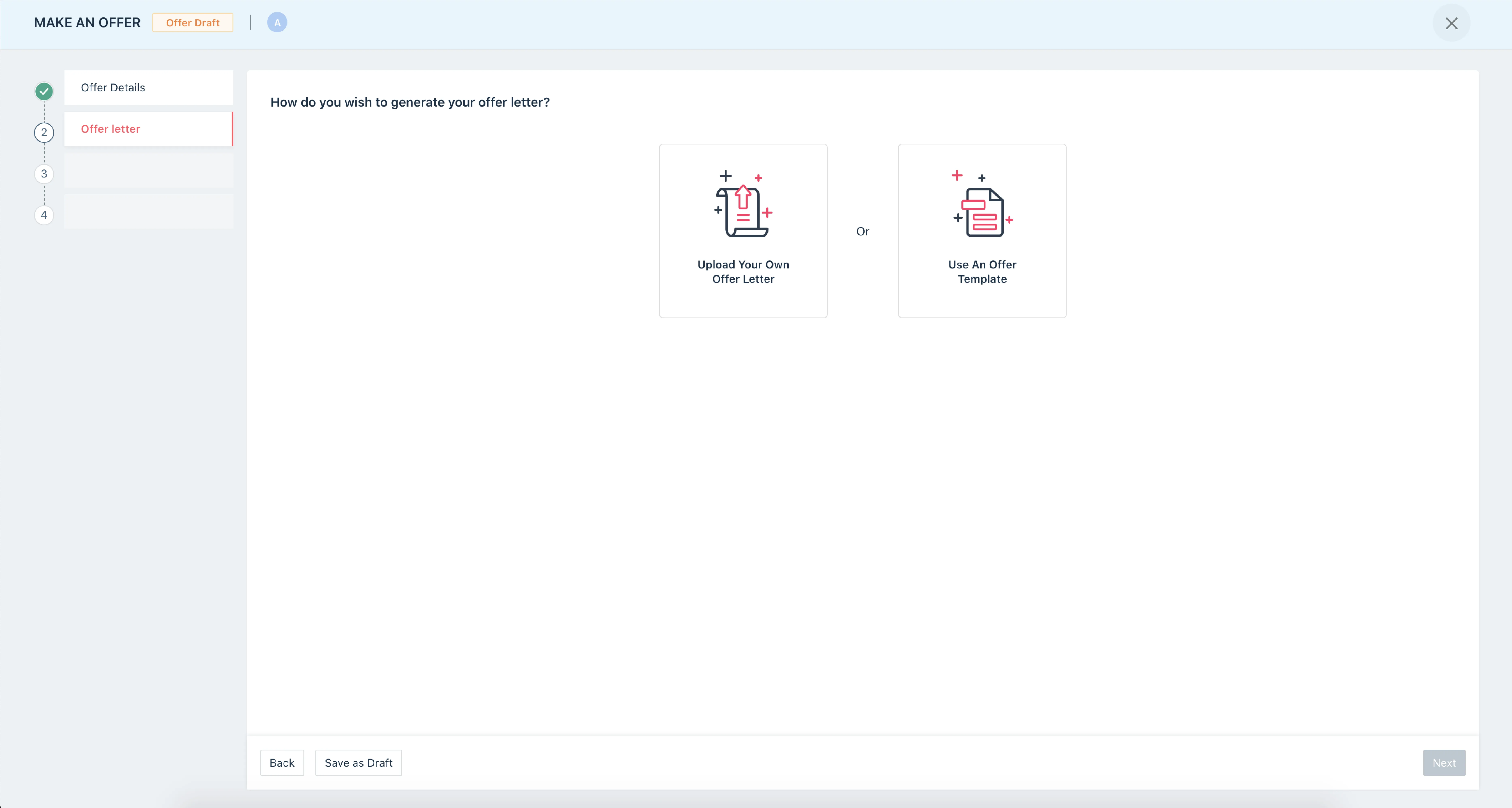The height and width of the screenshot is (808, 1512).
Task: Click the MAKE AN OFFER title
Action: 87,22
